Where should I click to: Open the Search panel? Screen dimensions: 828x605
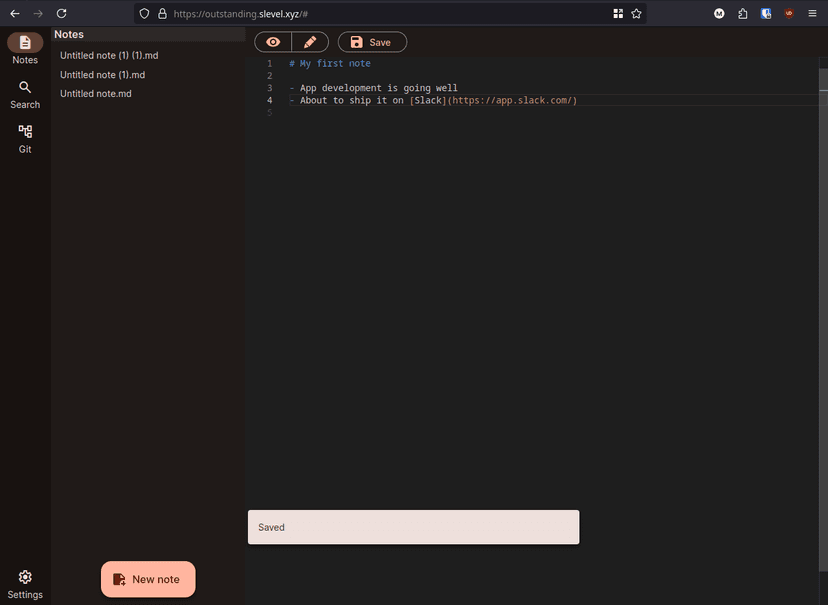(25, 95)
